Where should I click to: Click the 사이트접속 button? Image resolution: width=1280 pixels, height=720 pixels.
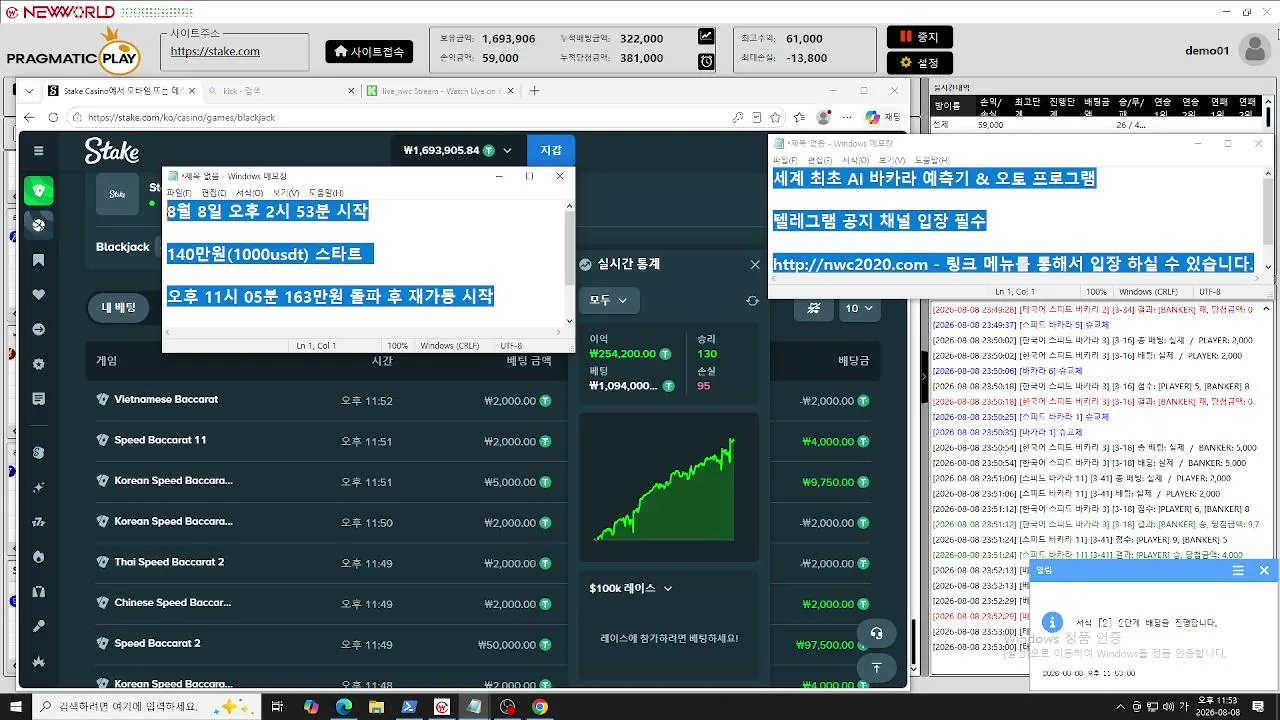pos(369,51)
